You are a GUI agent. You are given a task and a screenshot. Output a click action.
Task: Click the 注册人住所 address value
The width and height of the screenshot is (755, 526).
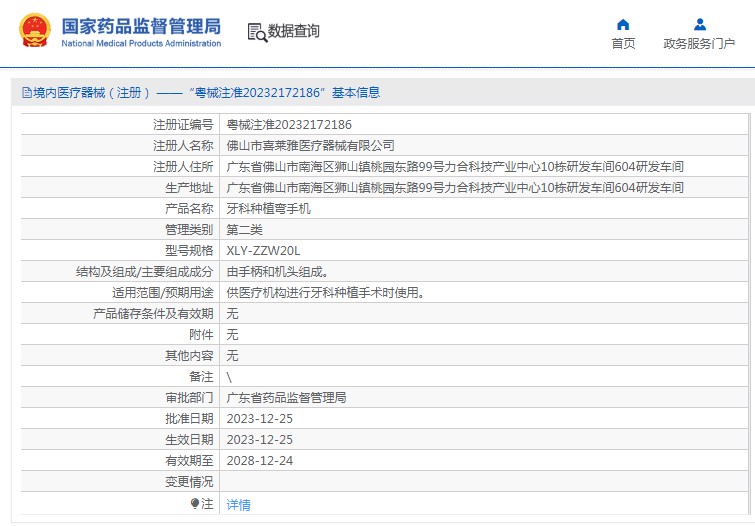[x=455, y=167]
